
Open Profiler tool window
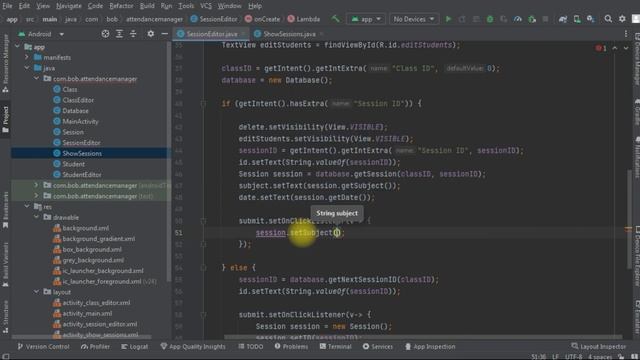pyautogui.click(x=95, y=347)
